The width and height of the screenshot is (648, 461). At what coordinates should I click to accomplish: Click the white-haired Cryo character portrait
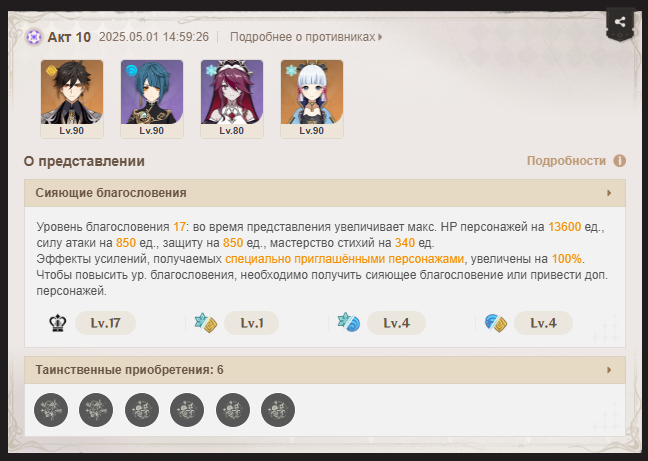[312, 99]
